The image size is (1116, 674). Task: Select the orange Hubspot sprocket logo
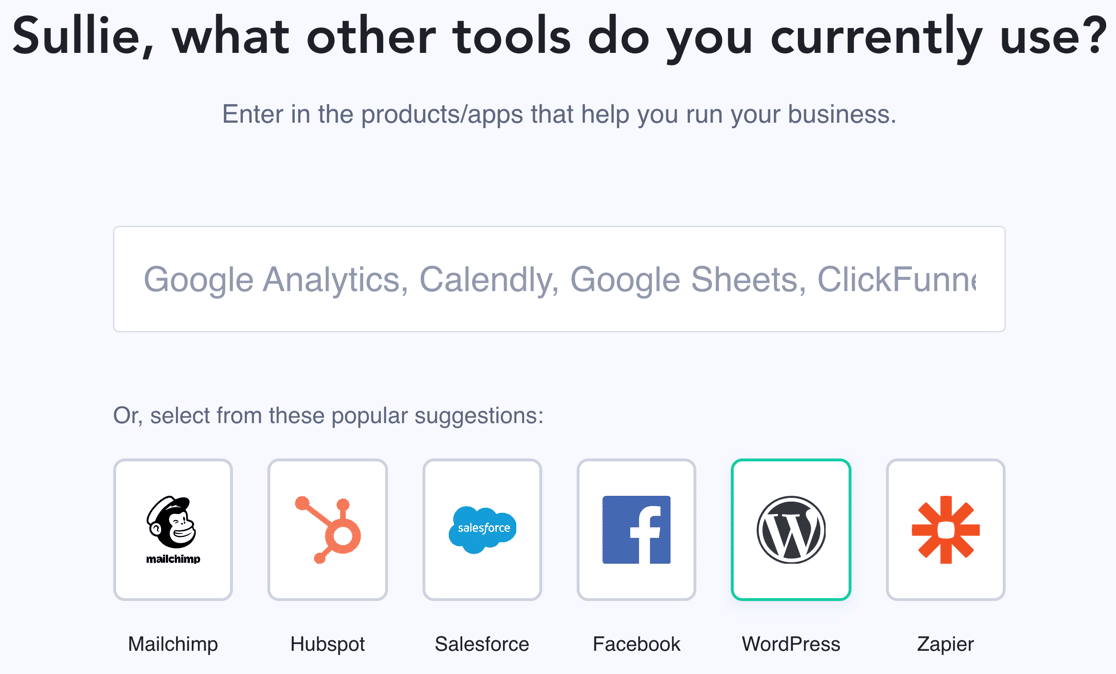point(328,530)
